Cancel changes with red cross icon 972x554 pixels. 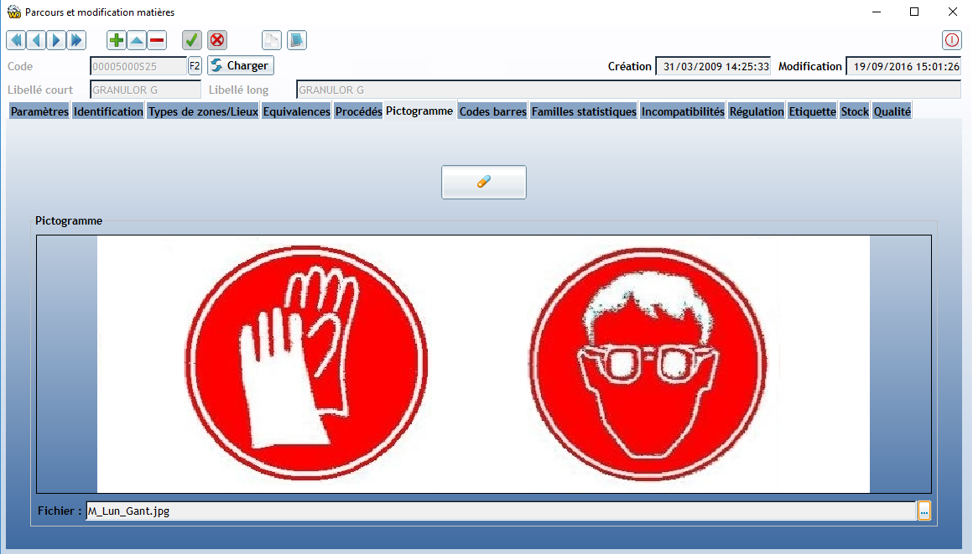(x=217, y=40)
